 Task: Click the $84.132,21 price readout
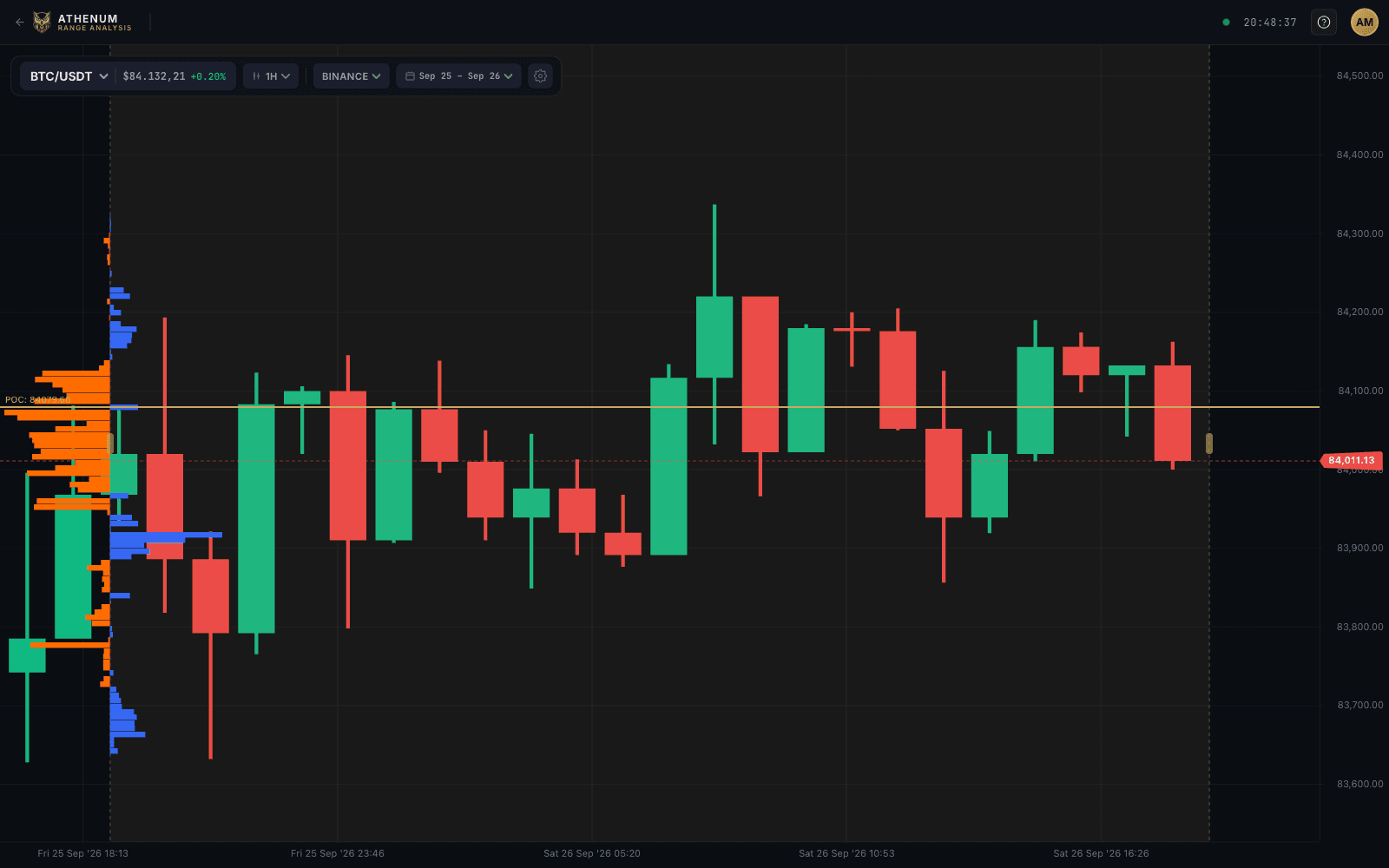[154, 76]
